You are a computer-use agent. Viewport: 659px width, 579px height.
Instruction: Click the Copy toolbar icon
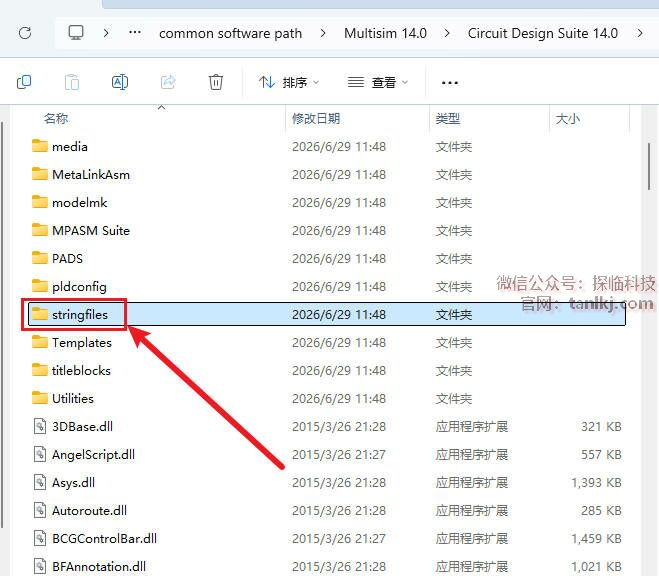pos(24,82)
